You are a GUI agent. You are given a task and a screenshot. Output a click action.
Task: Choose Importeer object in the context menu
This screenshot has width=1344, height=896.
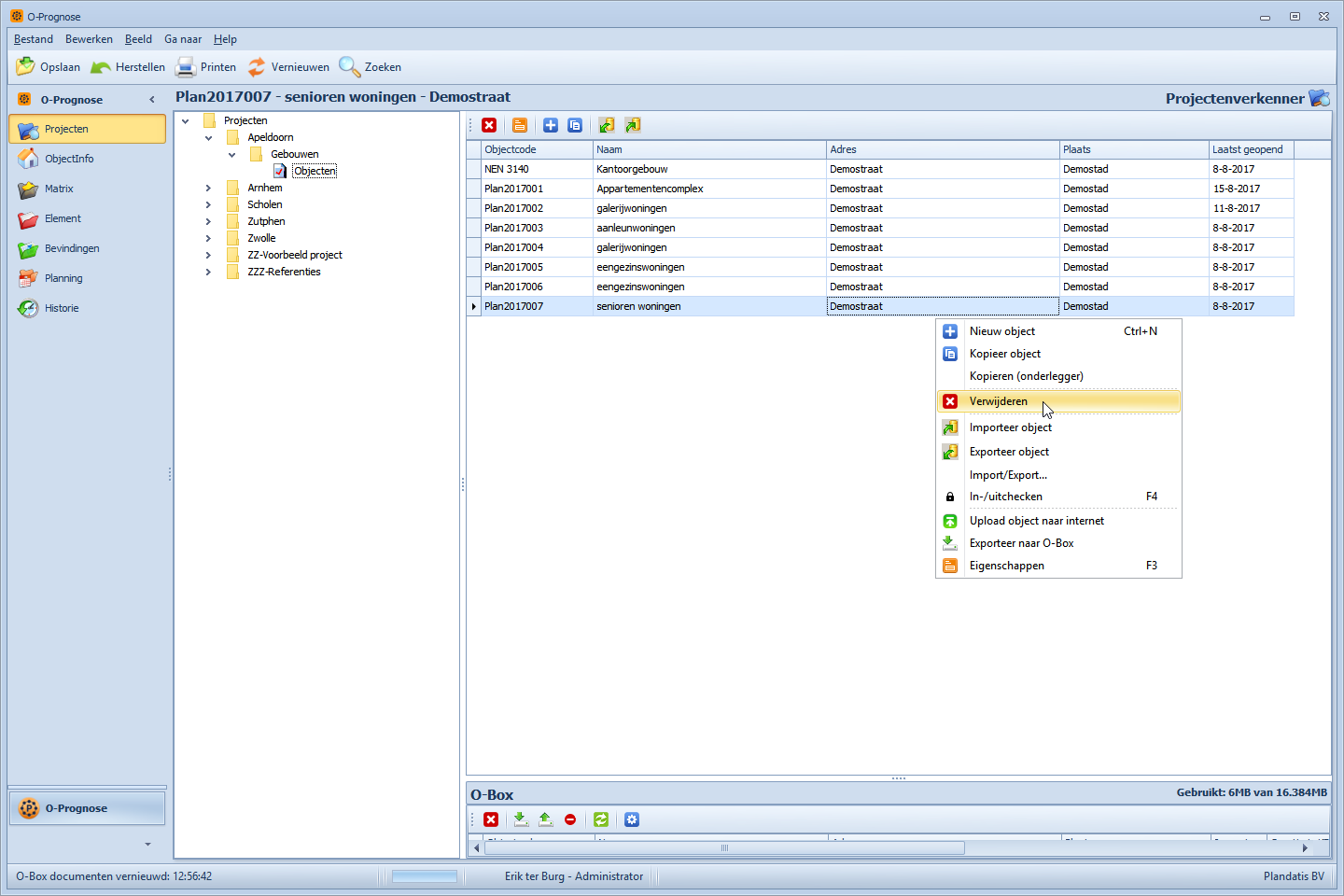click(x=1058, y=427)
